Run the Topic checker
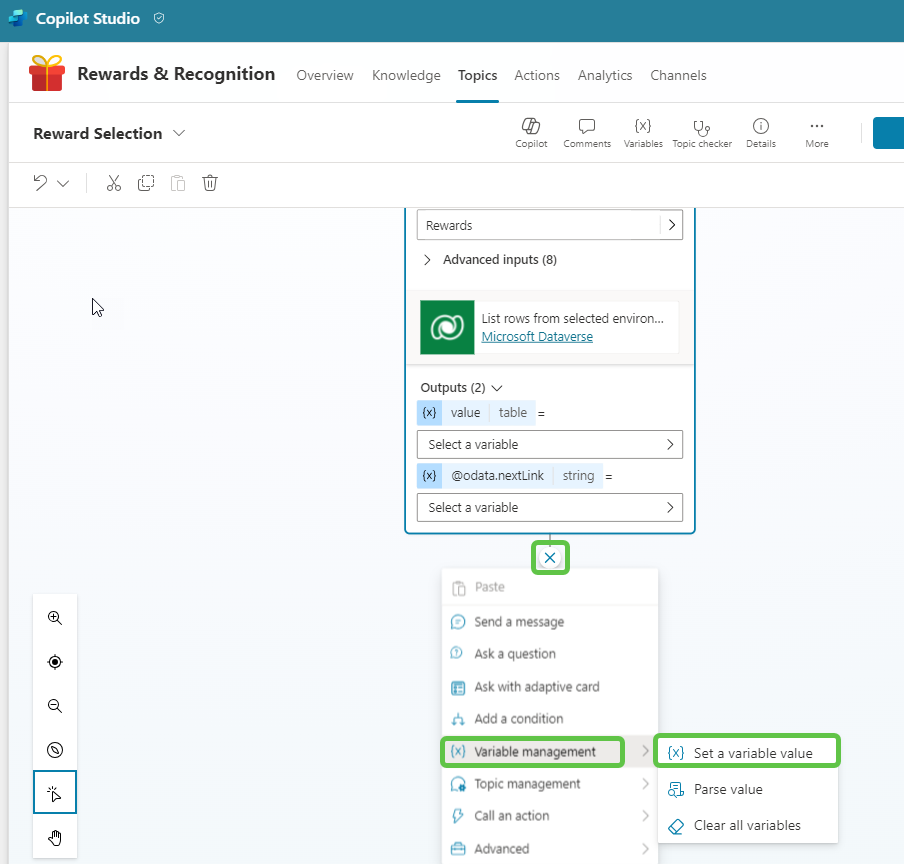 (x=702, y=132)
